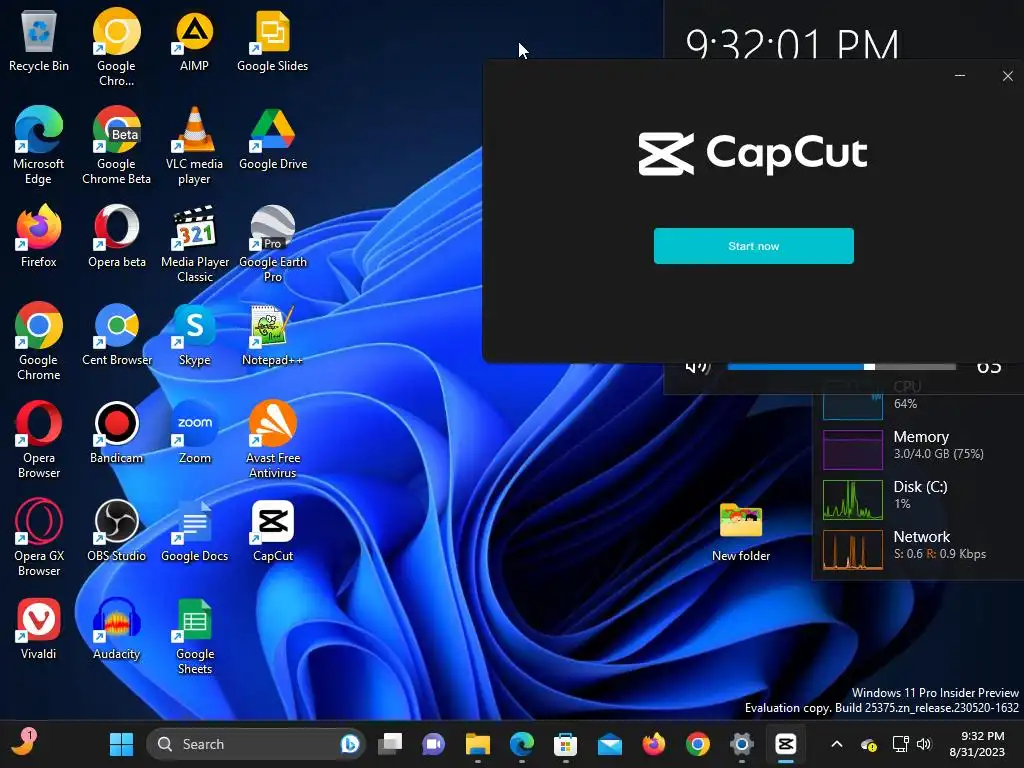
Task: Click the speaker icon beside volume slider
Action: (x=697, y=366)
